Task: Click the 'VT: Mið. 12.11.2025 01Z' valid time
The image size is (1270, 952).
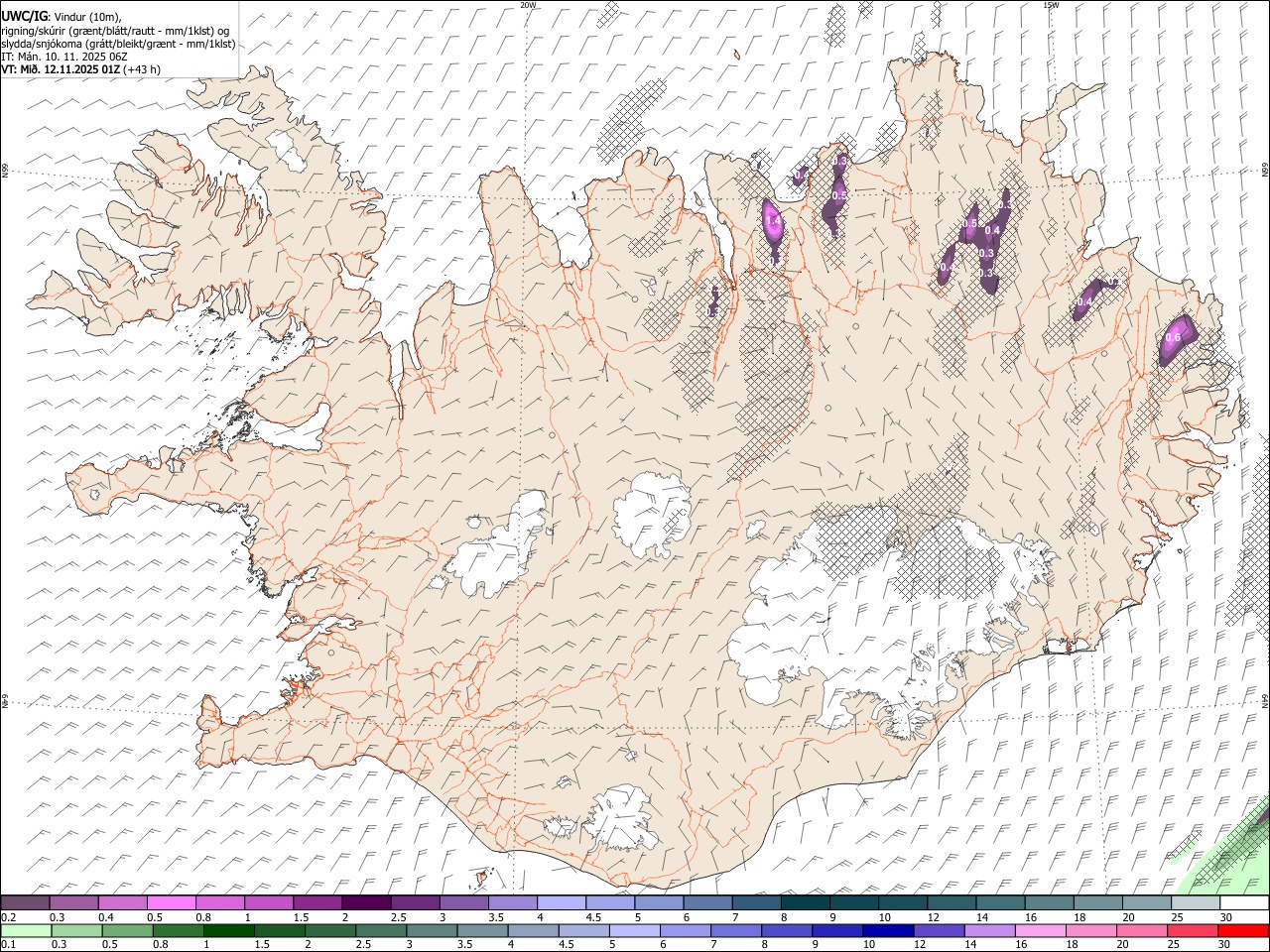Action: pos(61,69)
